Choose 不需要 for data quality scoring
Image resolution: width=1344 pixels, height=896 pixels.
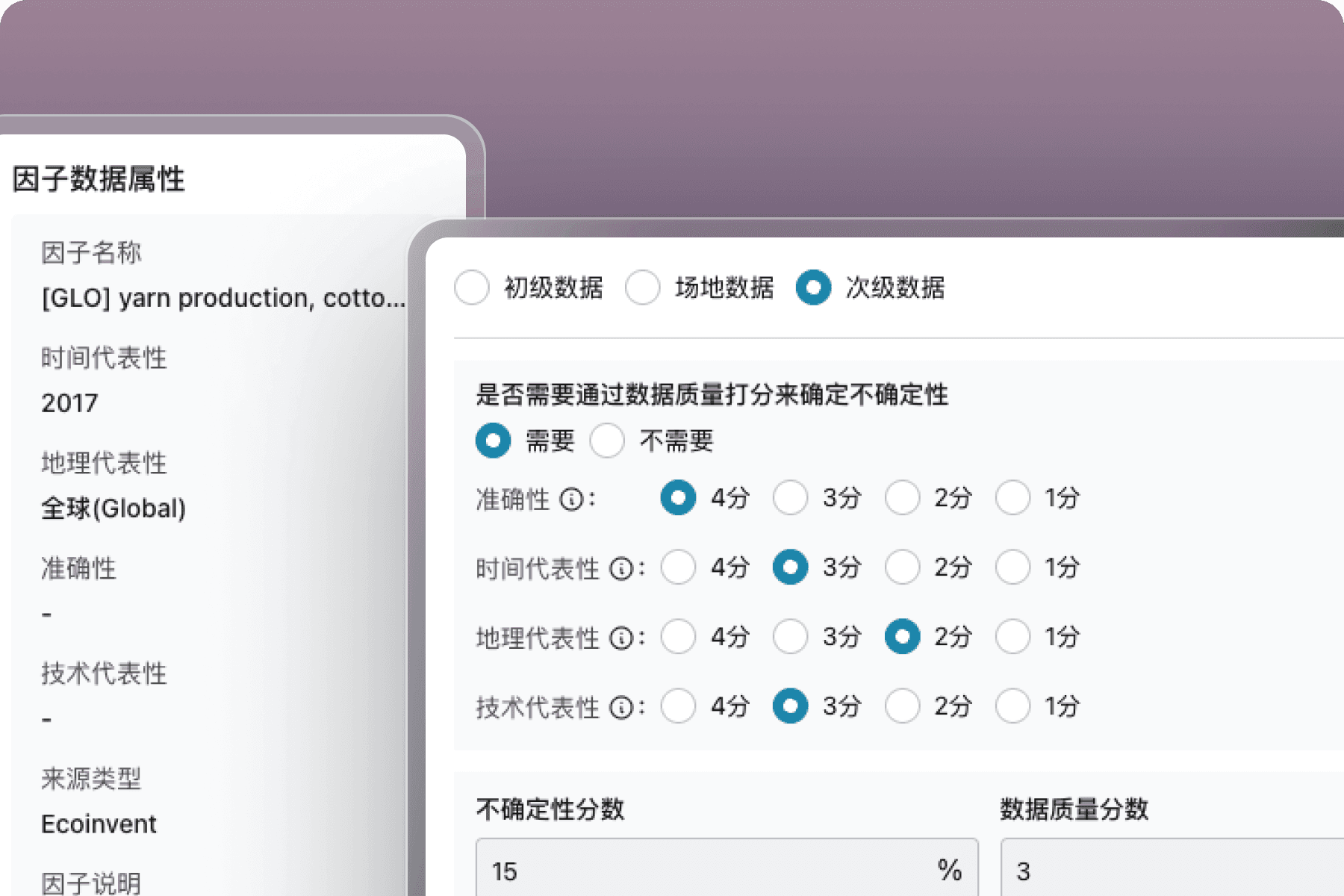coord(607,441)
